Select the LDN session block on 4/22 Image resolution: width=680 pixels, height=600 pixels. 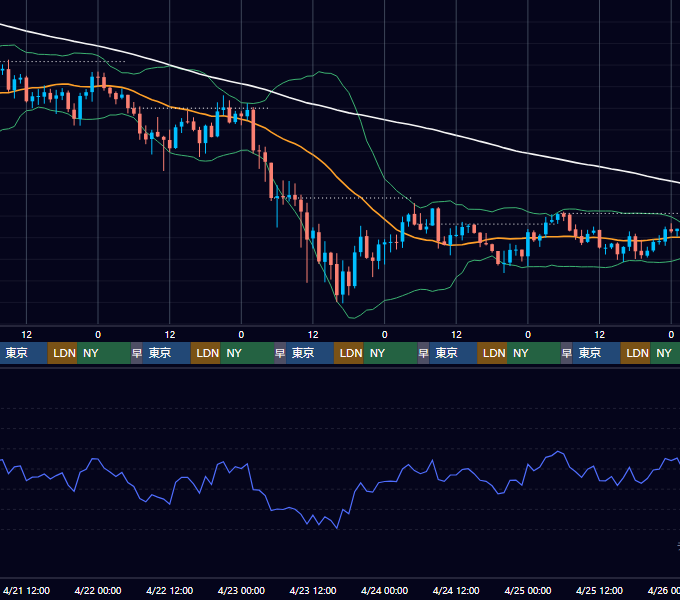point(206,353)
